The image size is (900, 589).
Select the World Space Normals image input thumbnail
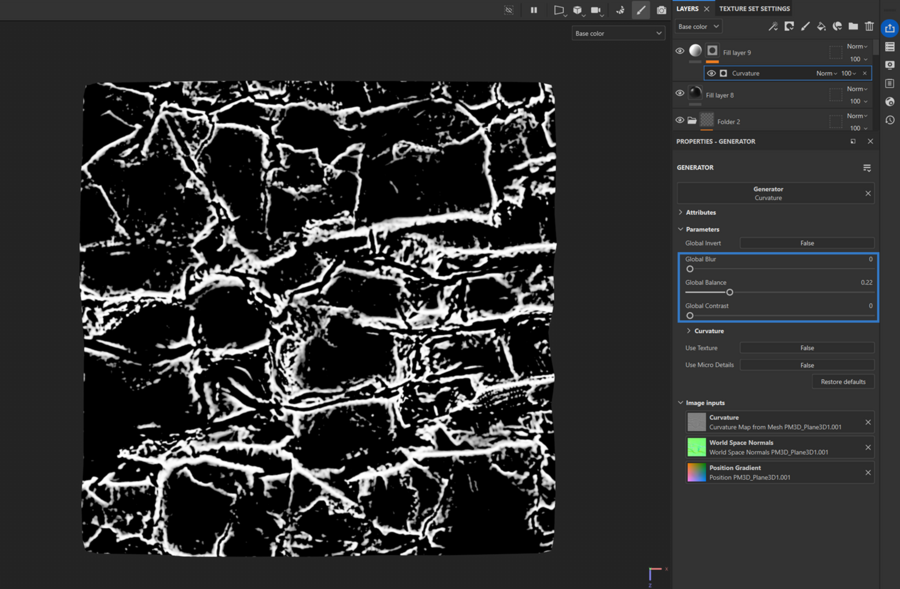696,448
